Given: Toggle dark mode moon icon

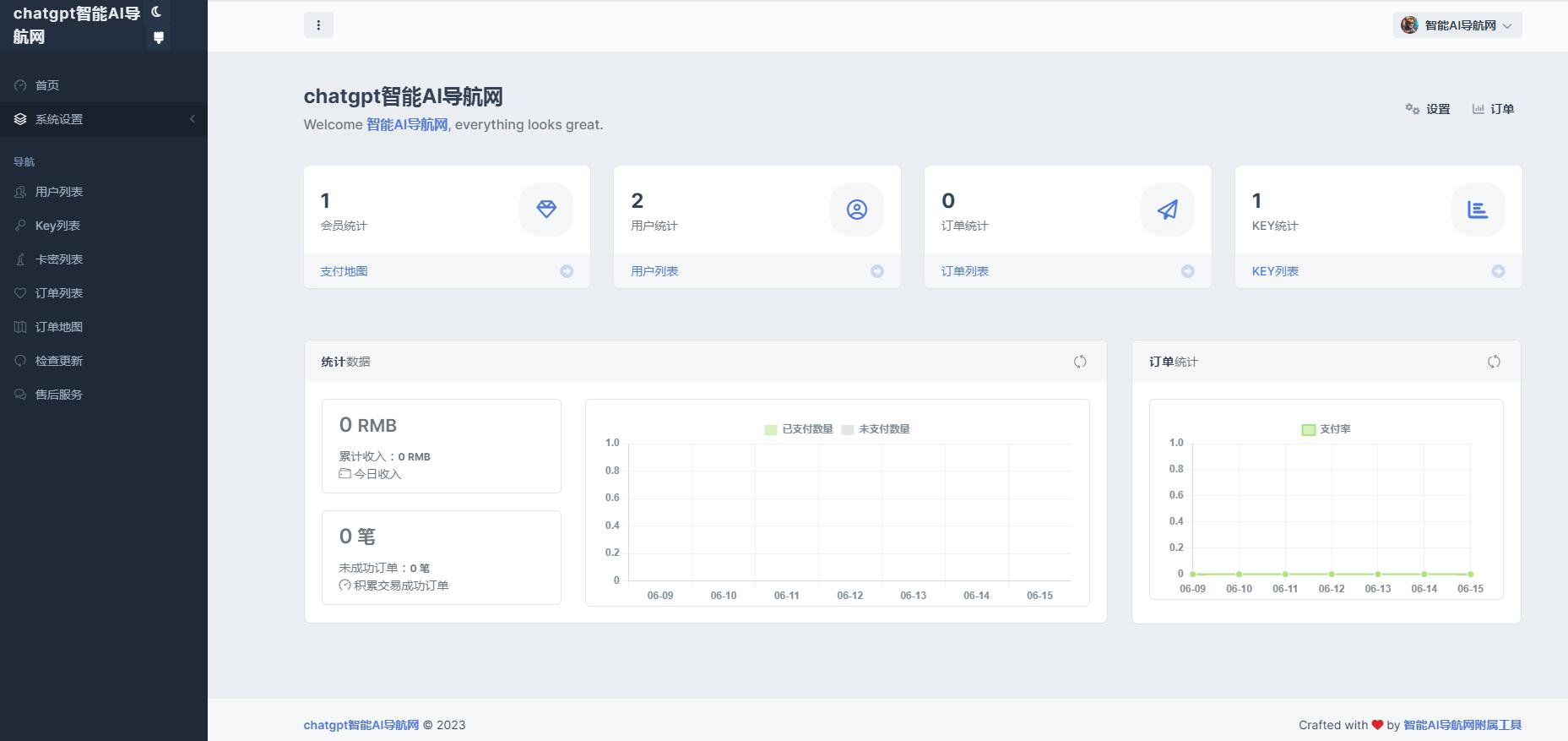Looking at the screenshot, I should (156, 12).
